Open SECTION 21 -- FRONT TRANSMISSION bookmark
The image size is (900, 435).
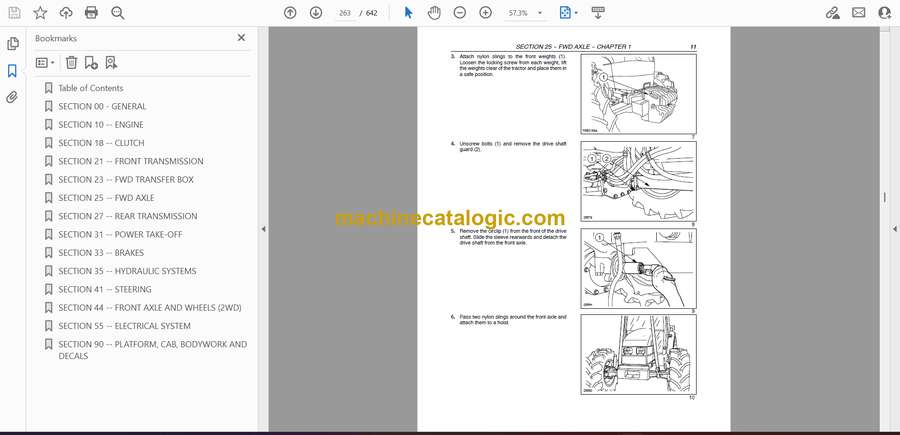tap(131, 161)
